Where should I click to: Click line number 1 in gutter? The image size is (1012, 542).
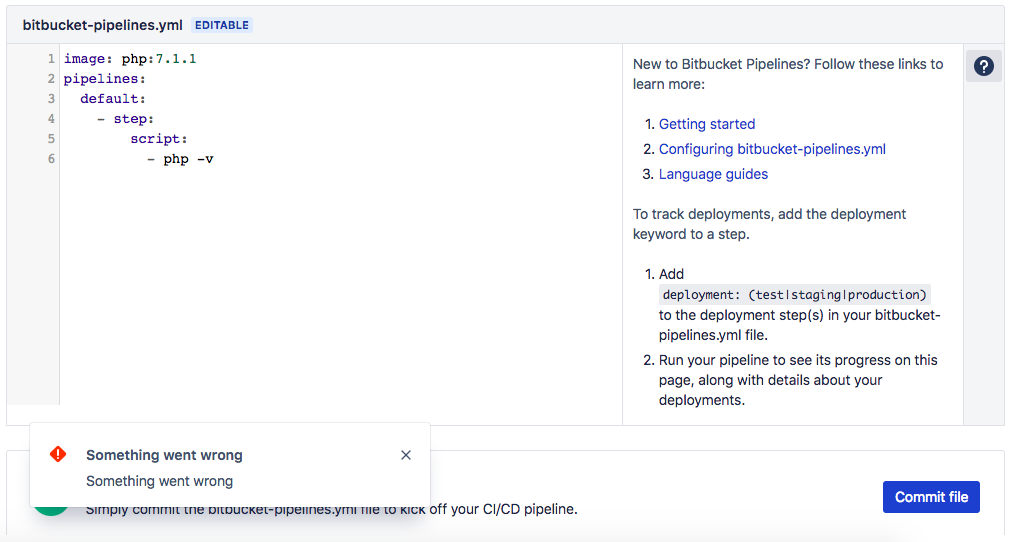click(x=51, y=59)
